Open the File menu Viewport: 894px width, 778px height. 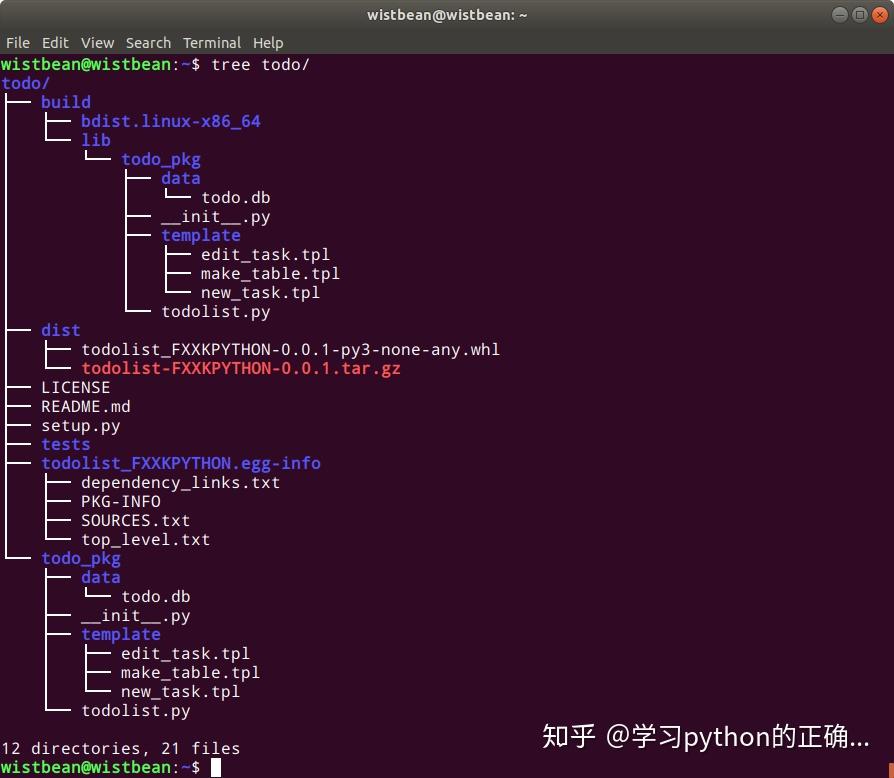(x=18, y=43)
